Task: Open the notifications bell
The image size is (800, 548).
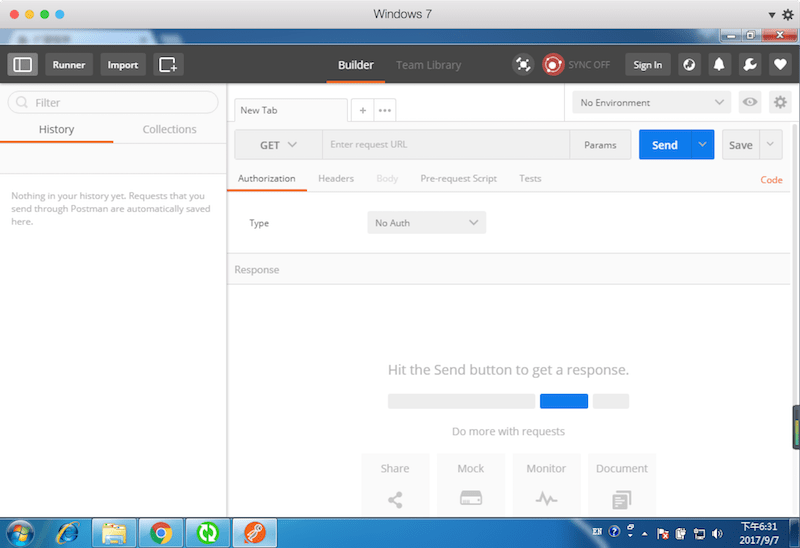Action: point(719,65)
